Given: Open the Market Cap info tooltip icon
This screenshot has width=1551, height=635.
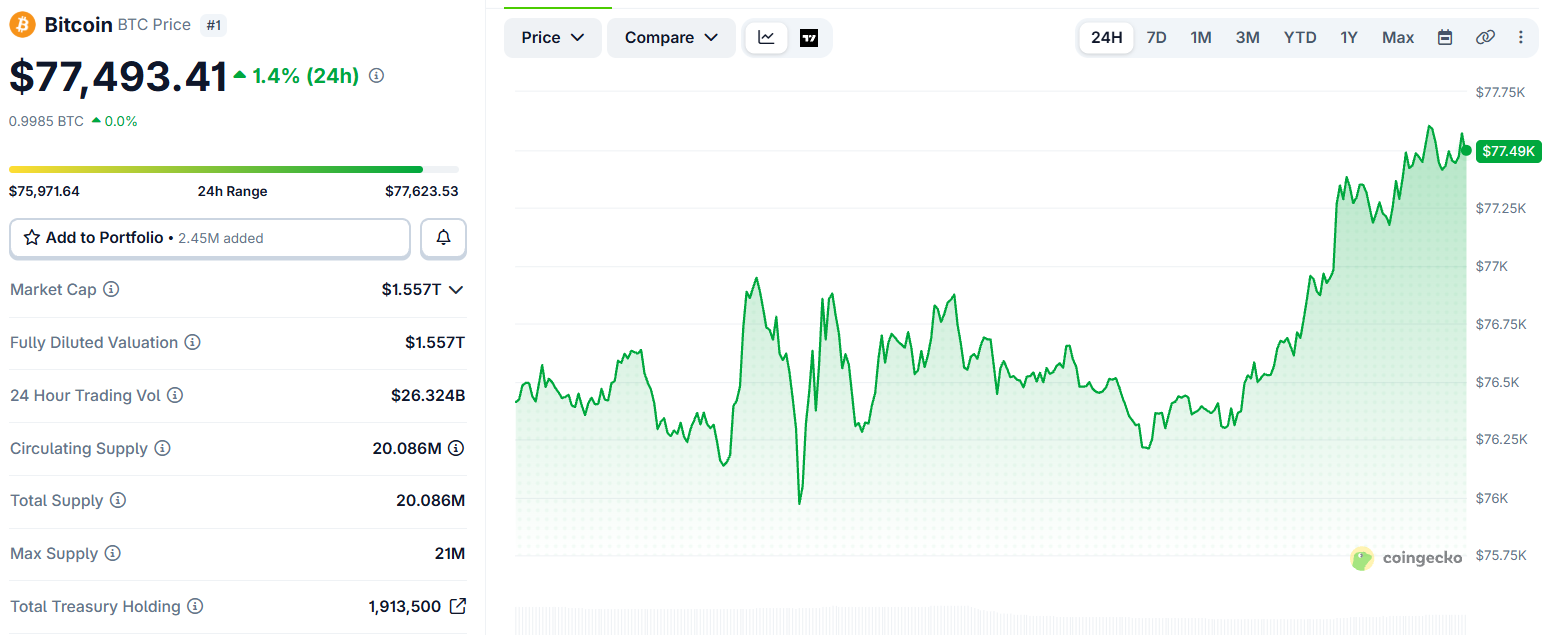Looking at the screenshot, I should click(112, 289).
